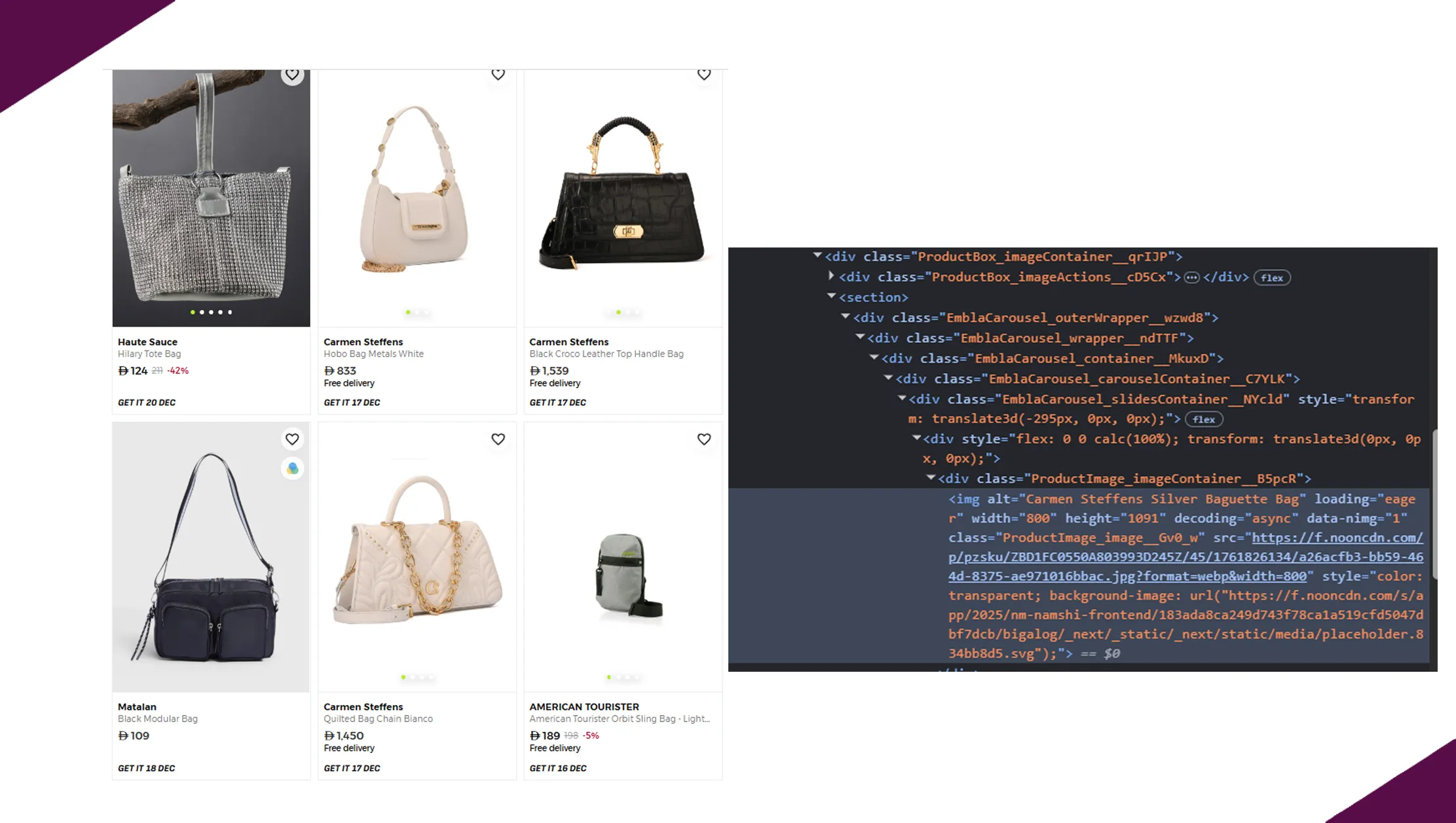Open Carmen Steffens Hobo Bag Metals White title
The image size is (1456, 823).
[373, 354]
